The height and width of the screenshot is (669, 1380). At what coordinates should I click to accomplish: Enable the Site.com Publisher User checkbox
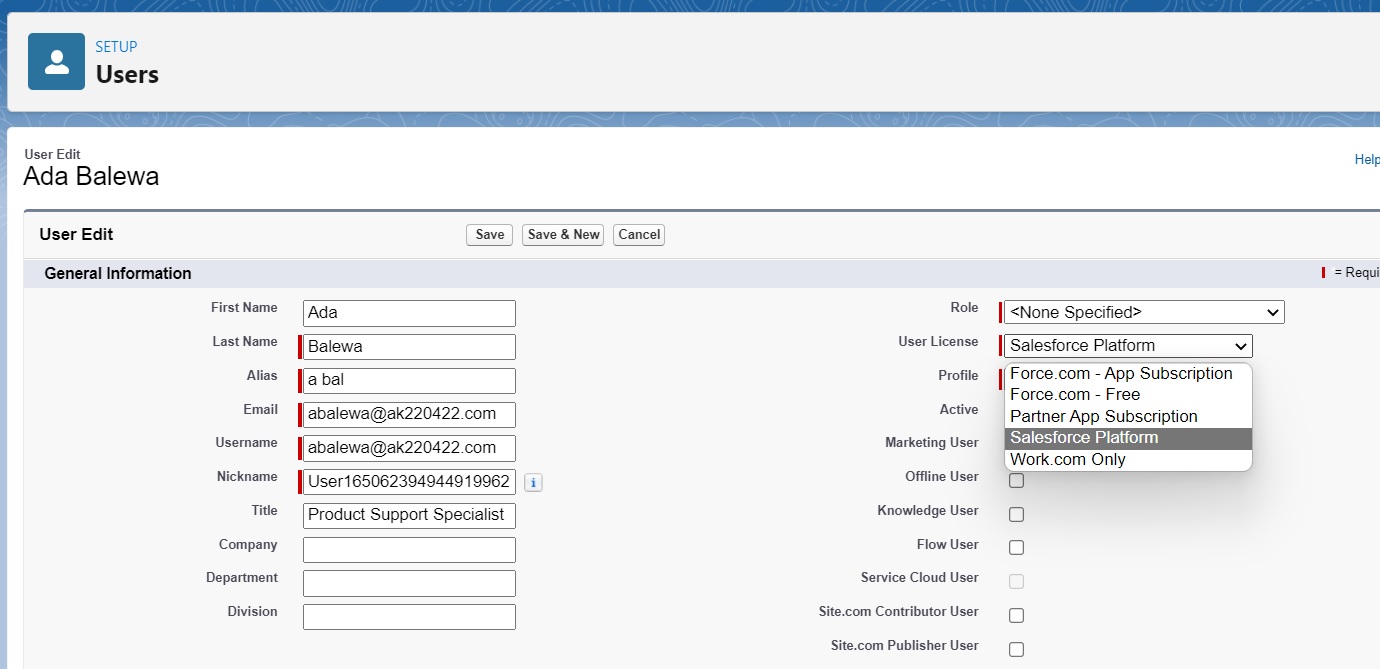1016,649
